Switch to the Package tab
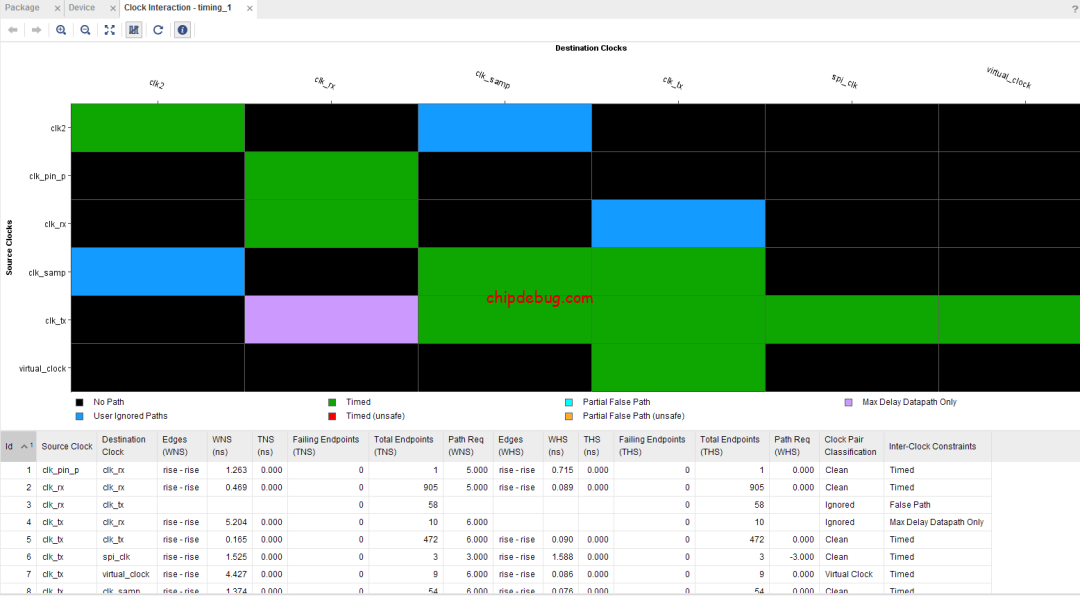The width and height of the screenshot is (1080, 598). (x=22, y=8)
